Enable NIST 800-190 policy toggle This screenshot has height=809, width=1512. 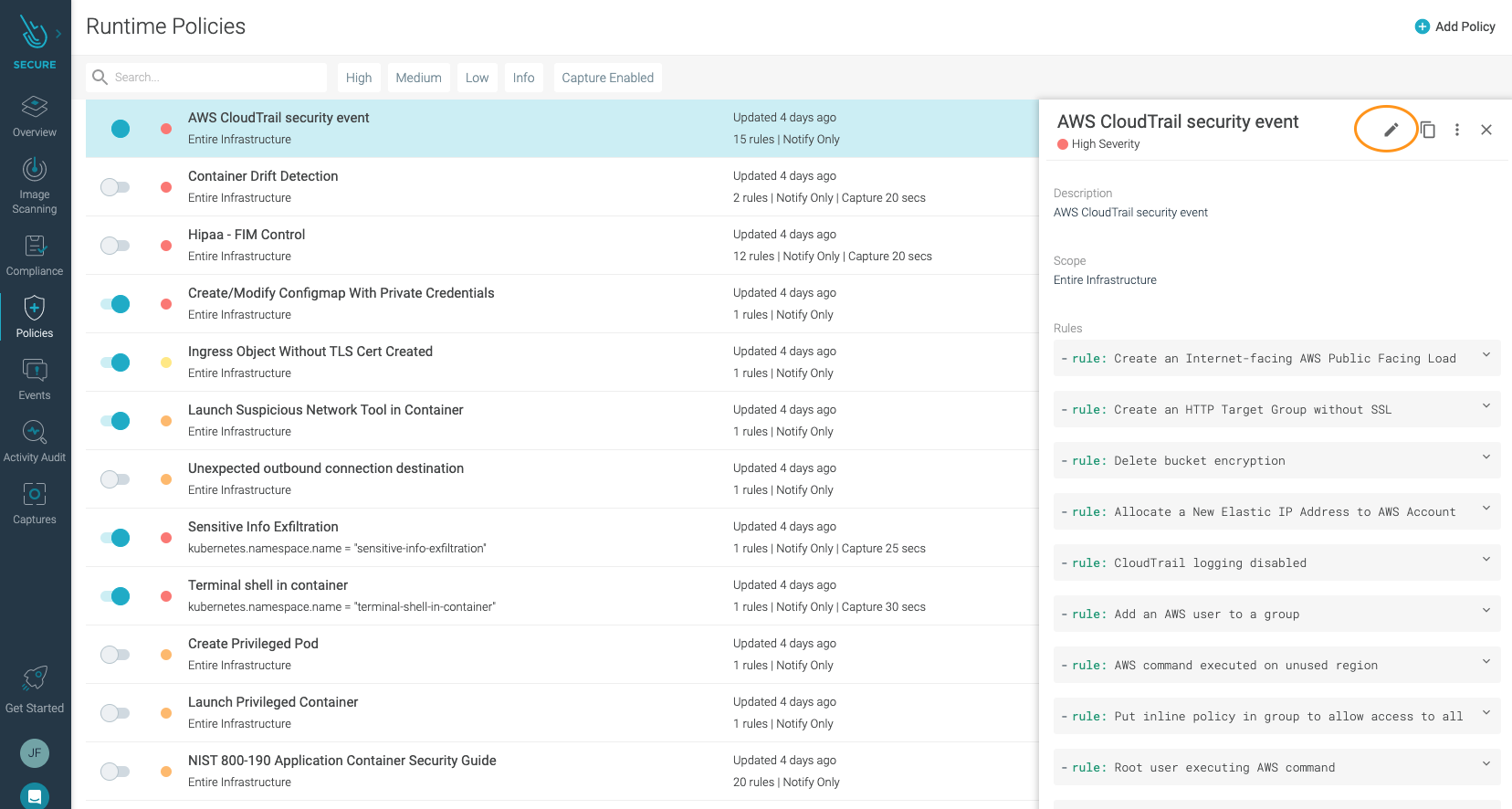pyautogui.click(x=115, y=772)
